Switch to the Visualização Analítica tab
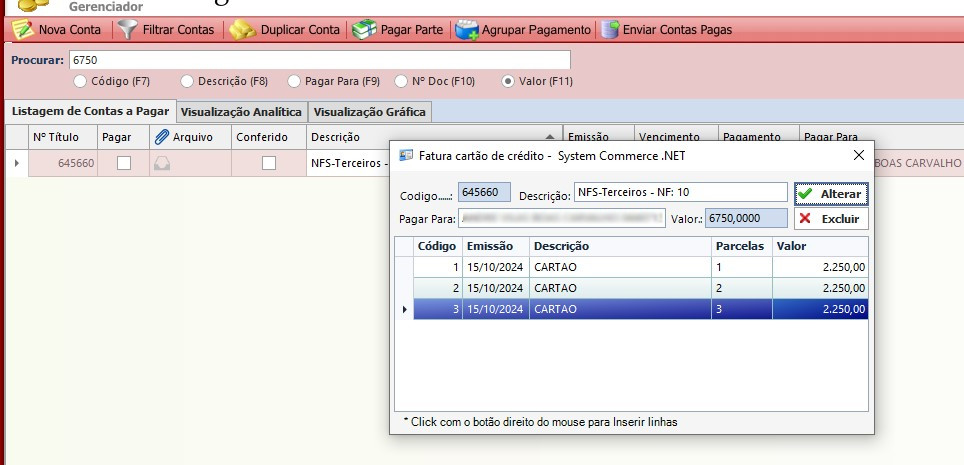 tap(242, 113)
